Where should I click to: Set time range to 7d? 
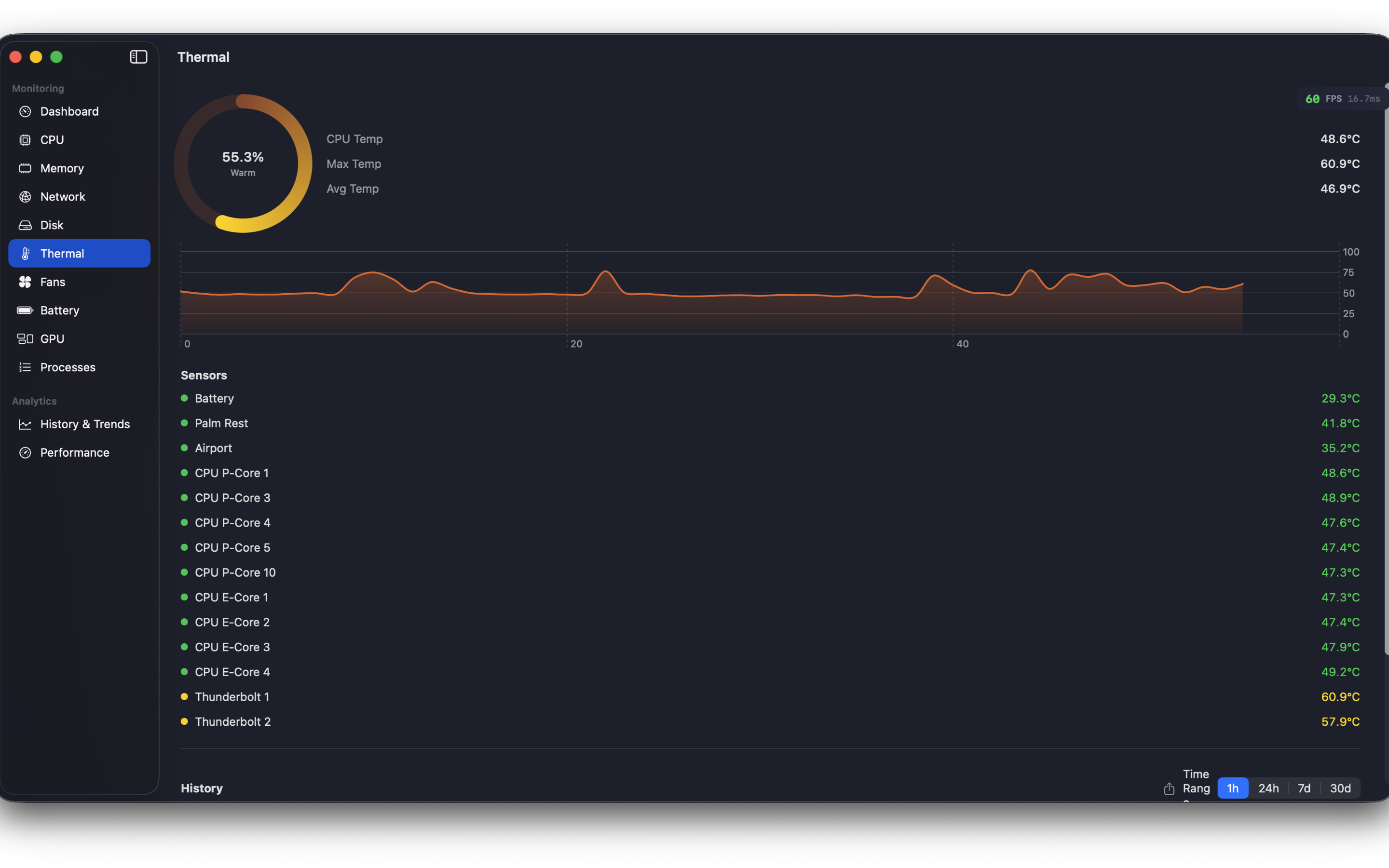coord(1304,788)
